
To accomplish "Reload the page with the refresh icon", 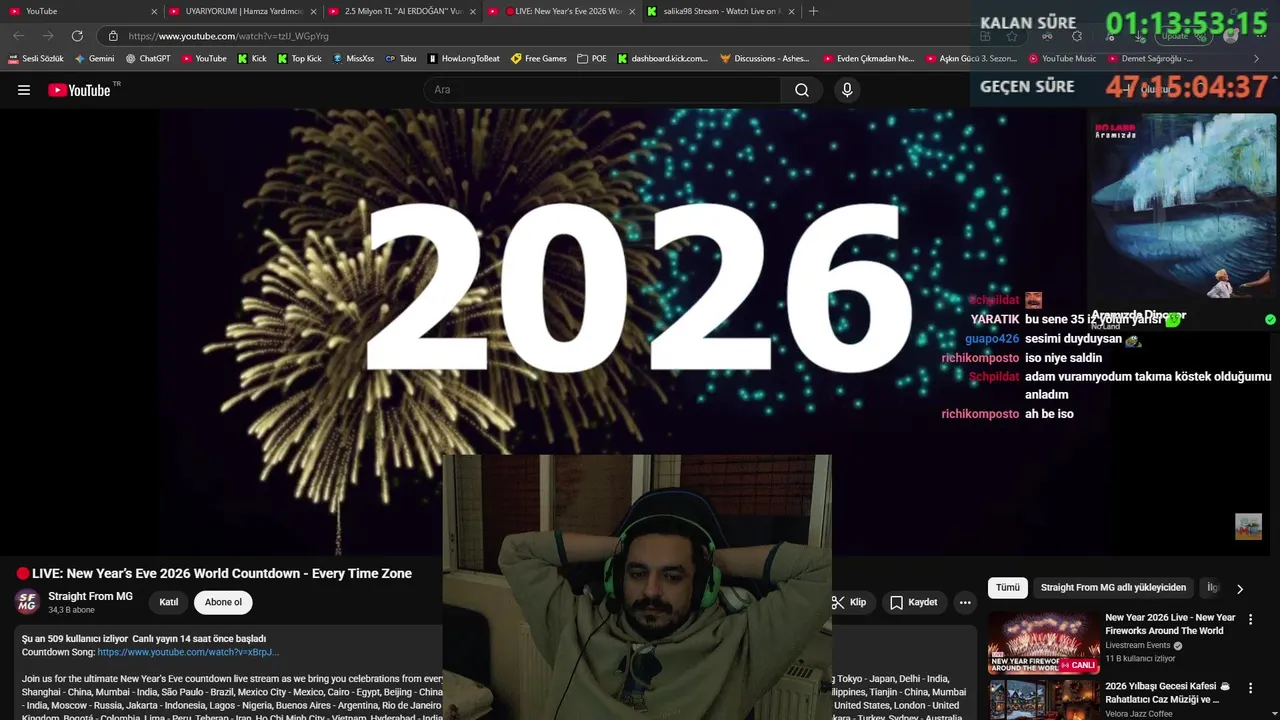I will (x=77, y=36).
